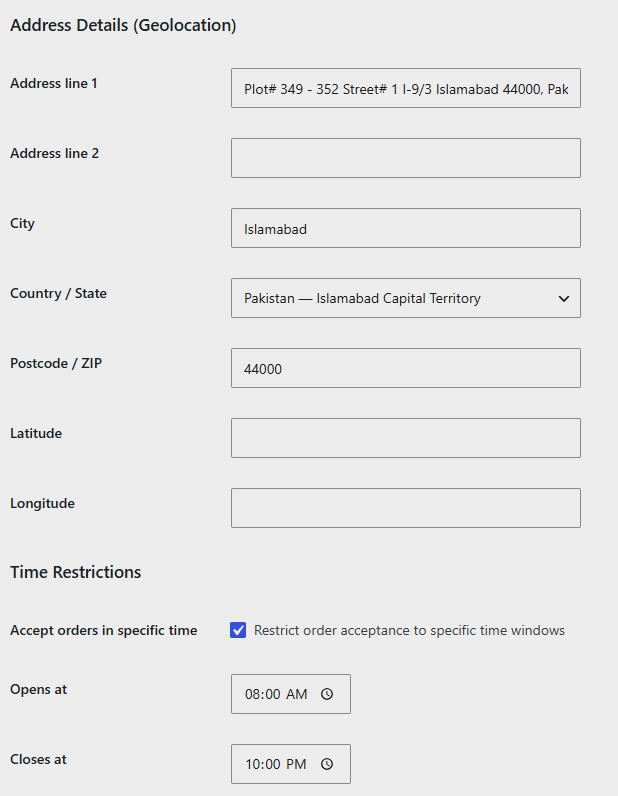Open the time picker clock for Opens at
The height and width of the screenshot is (796, 618).
327,694
